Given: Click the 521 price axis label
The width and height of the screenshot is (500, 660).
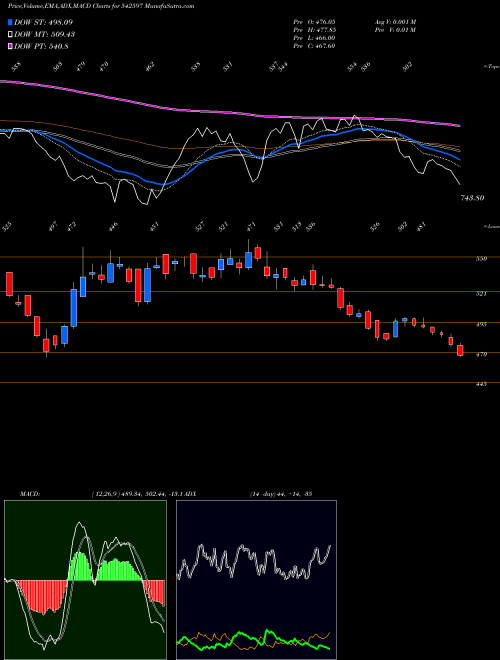Looking at the screenshot, I should 481,293.
